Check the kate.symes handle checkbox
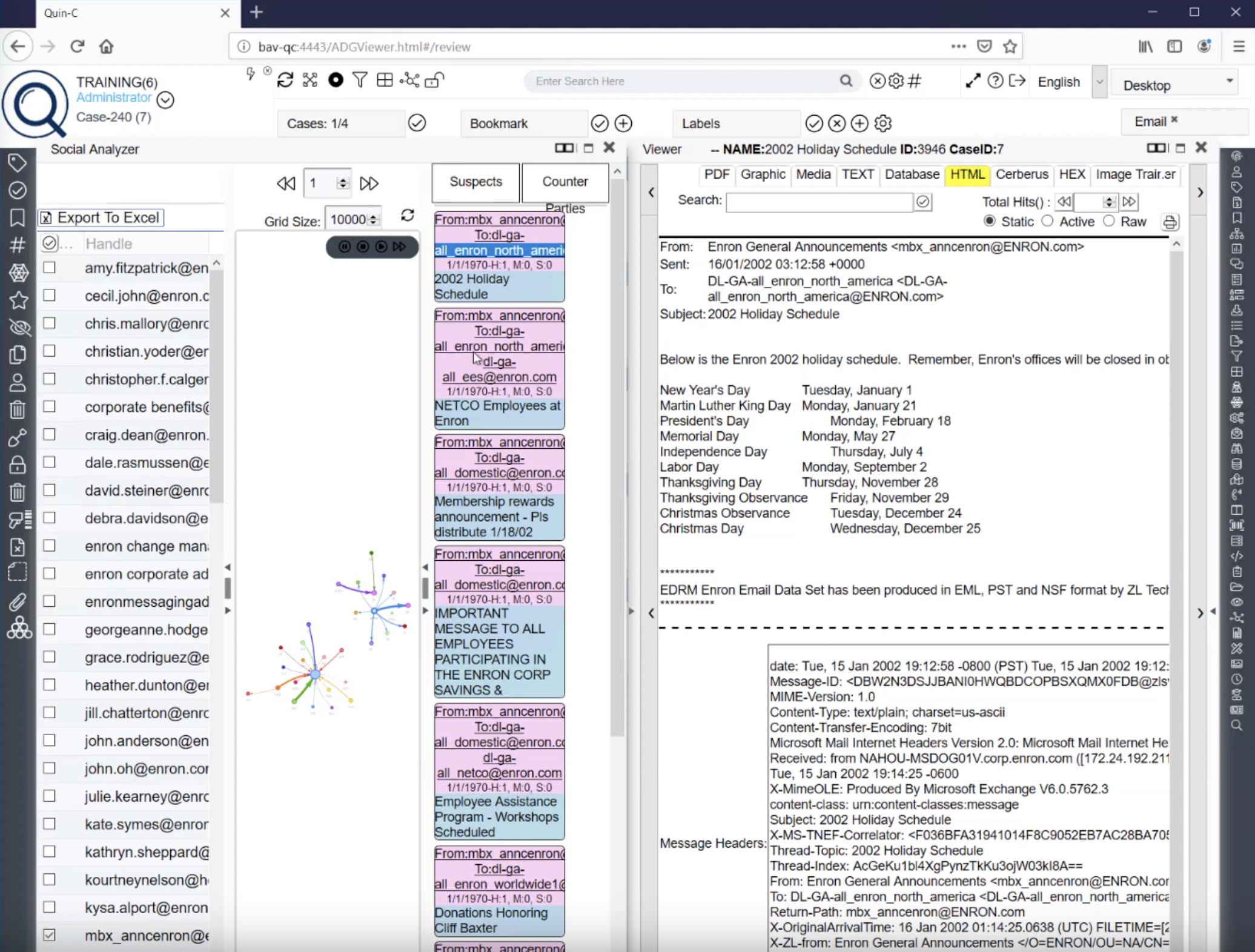The height and width of the screenshot is (952, 1255). tap(49, 824)
